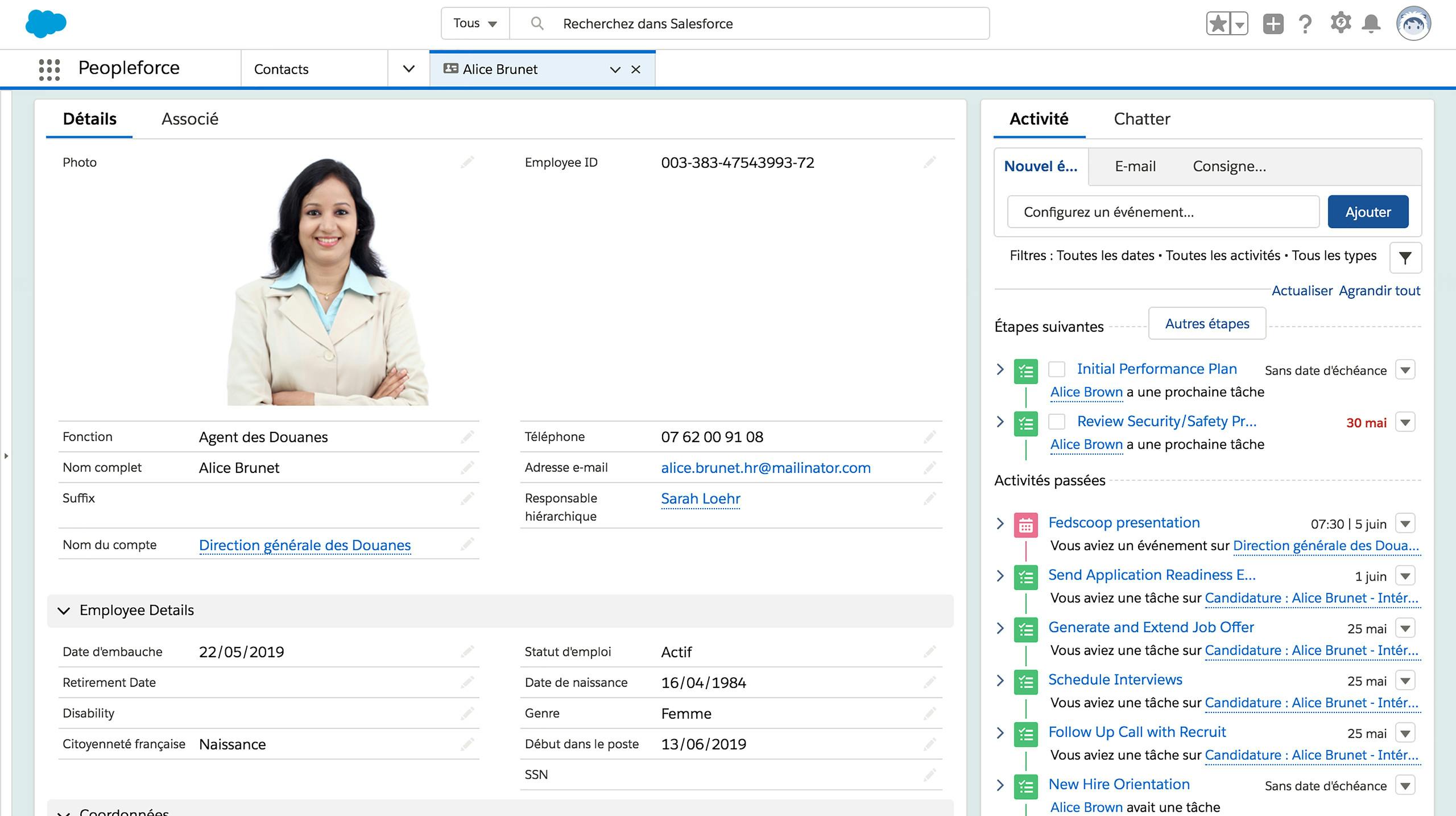Click the Send Application Readiness task icon
The image size is (1456, 816).
click(1026, 578)
